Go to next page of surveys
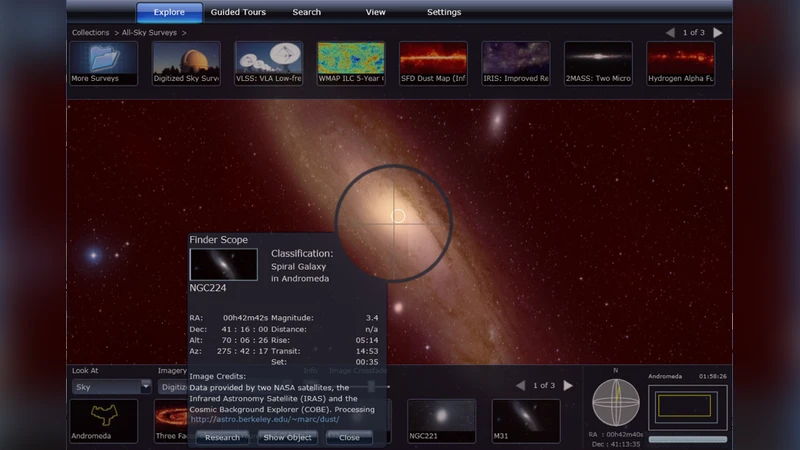The image size is (800, 450). click(717, 33)
